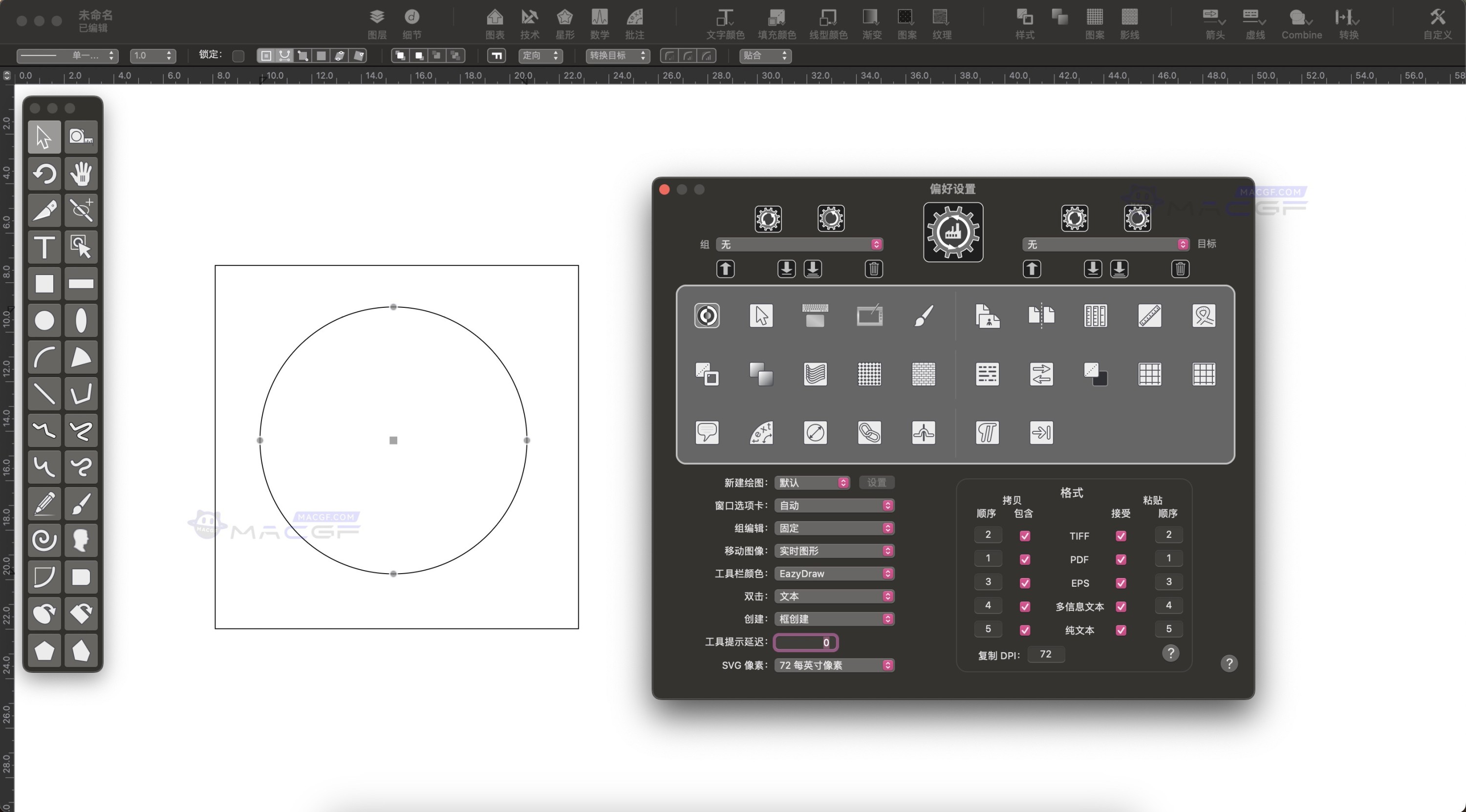Disable TIFF paste acceptance
The image size is (1466, 812).
point(1121,535)
